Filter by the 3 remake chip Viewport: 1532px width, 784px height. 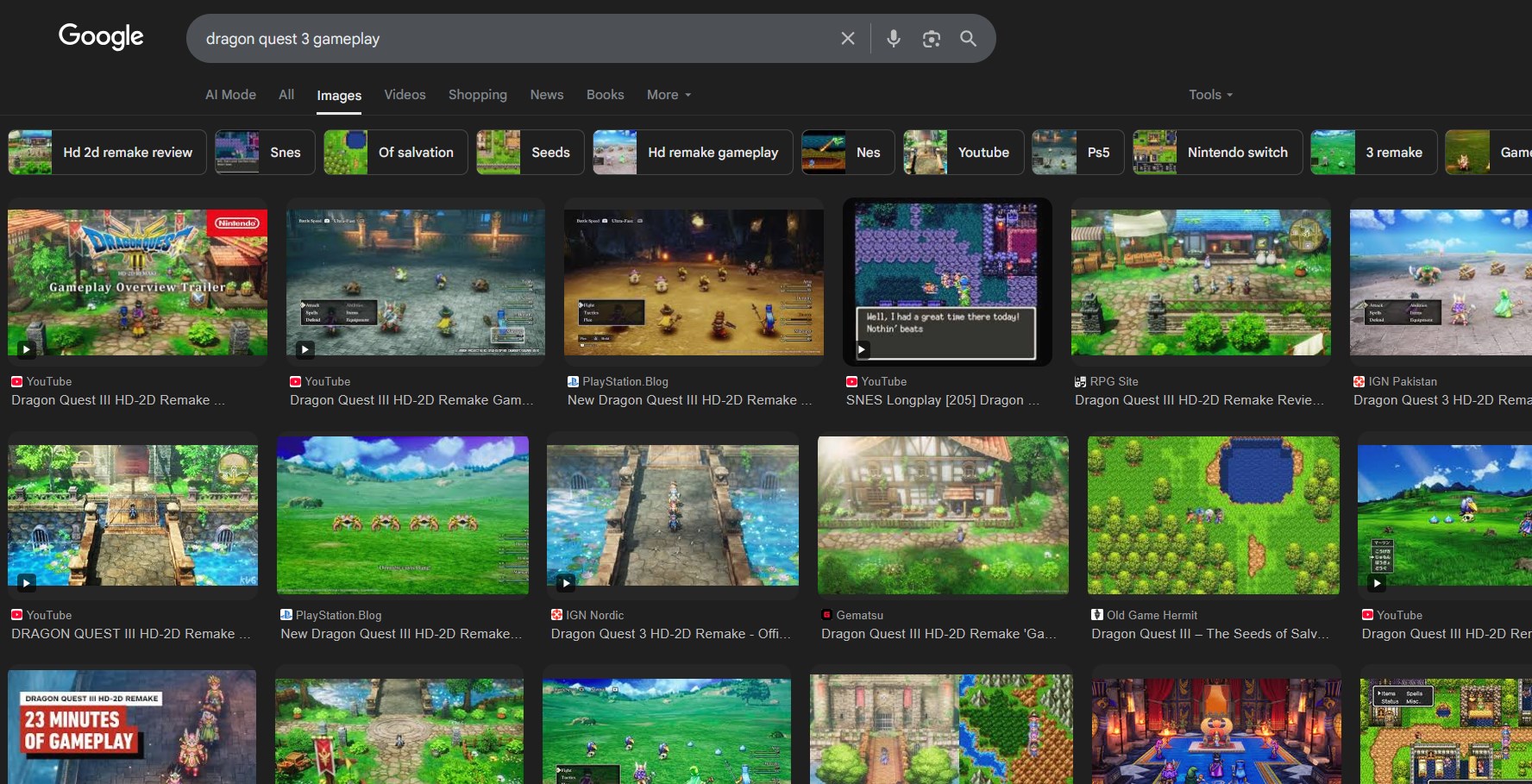click(x=1374, y=153)
